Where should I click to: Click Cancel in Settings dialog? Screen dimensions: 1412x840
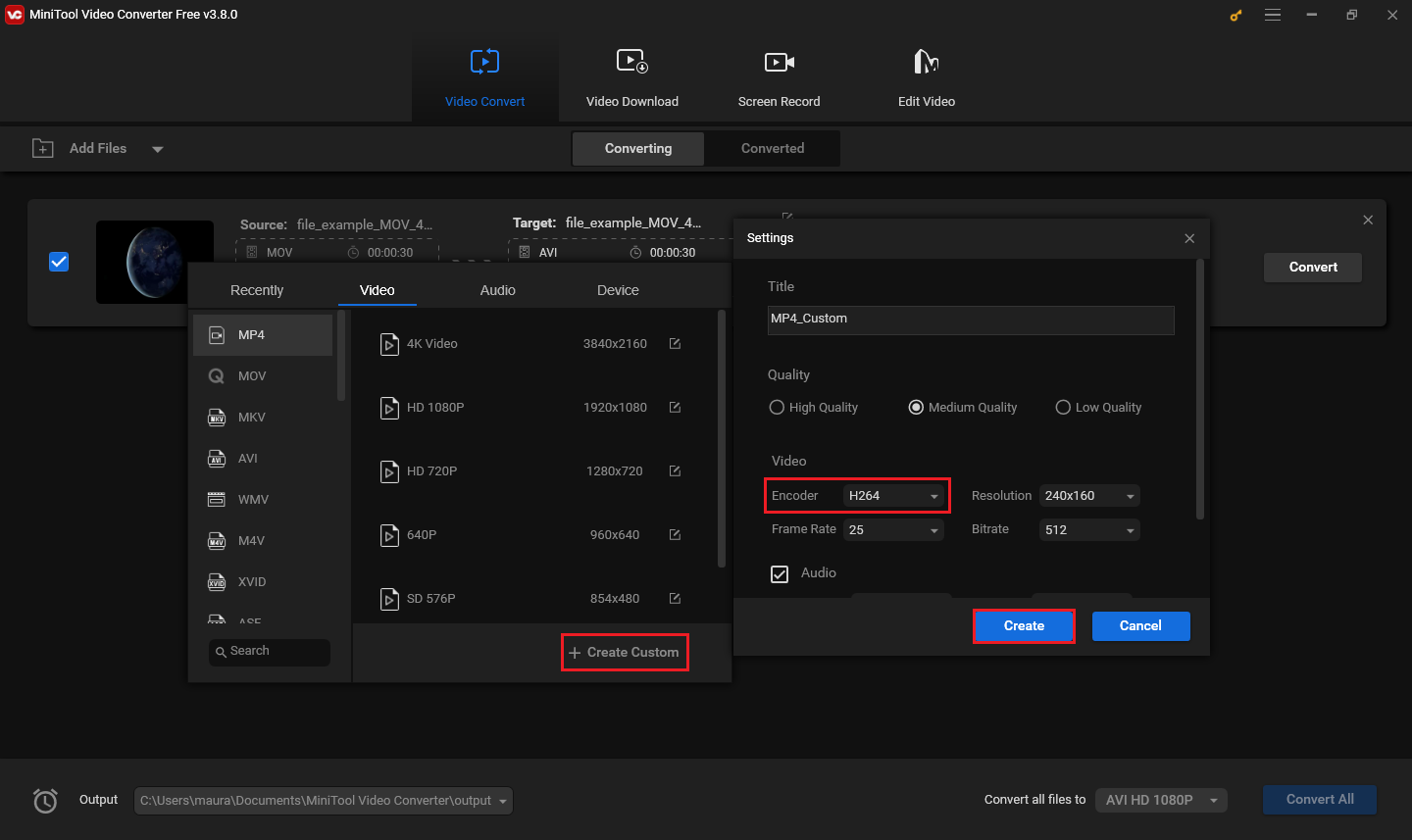1140,626
